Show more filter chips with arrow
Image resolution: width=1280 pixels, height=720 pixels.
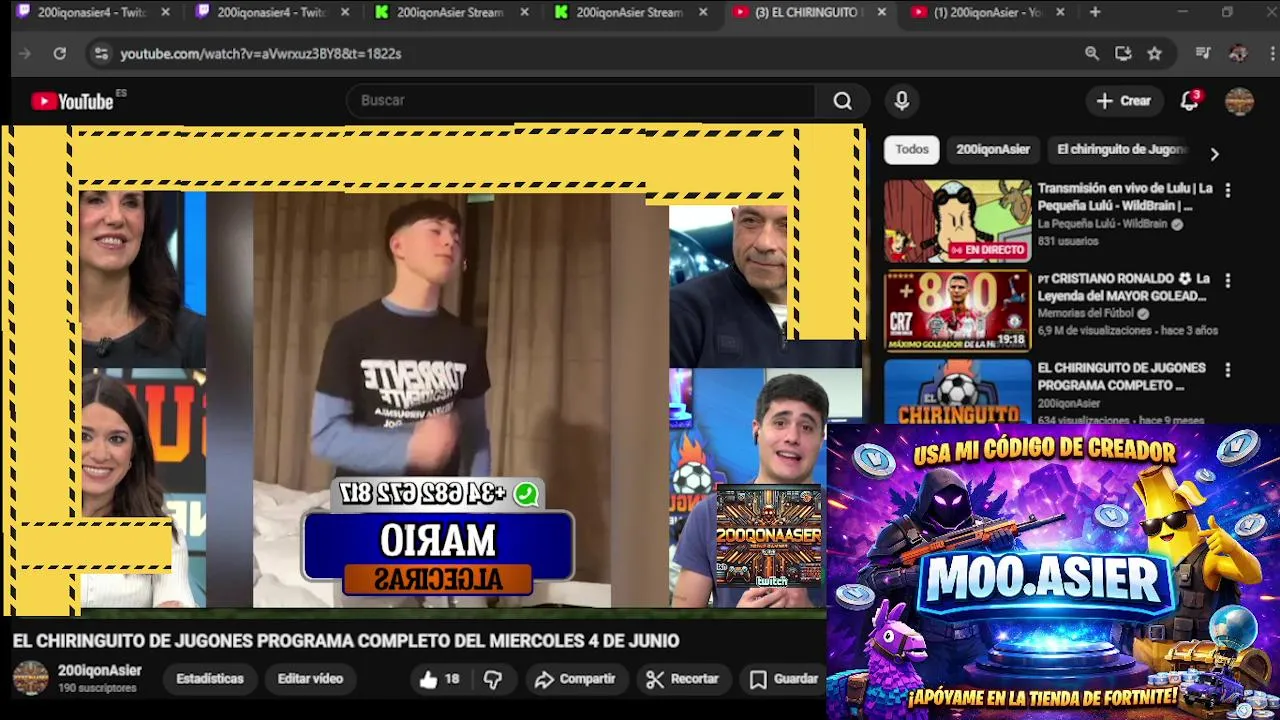pos(1214,154)
